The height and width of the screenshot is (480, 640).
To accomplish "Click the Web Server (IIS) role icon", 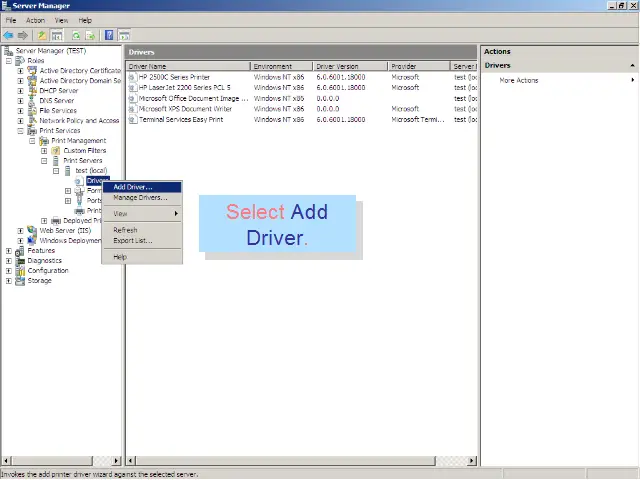I will pos(32,231).
